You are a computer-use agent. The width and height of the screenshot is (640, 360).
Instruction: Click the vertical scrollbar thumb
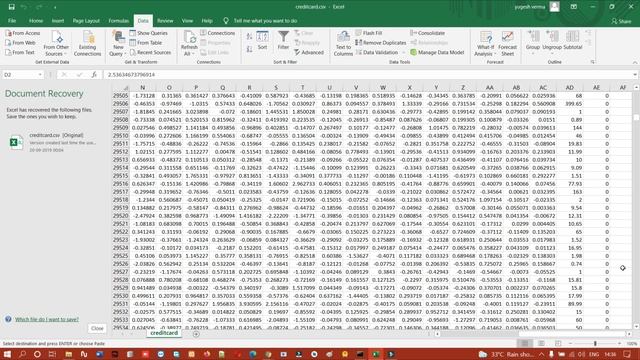[x=636, y=117]
